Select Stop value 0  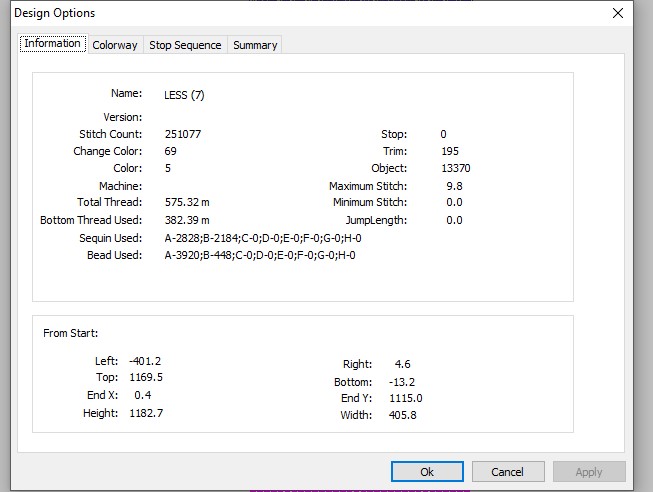coord(444,134)
